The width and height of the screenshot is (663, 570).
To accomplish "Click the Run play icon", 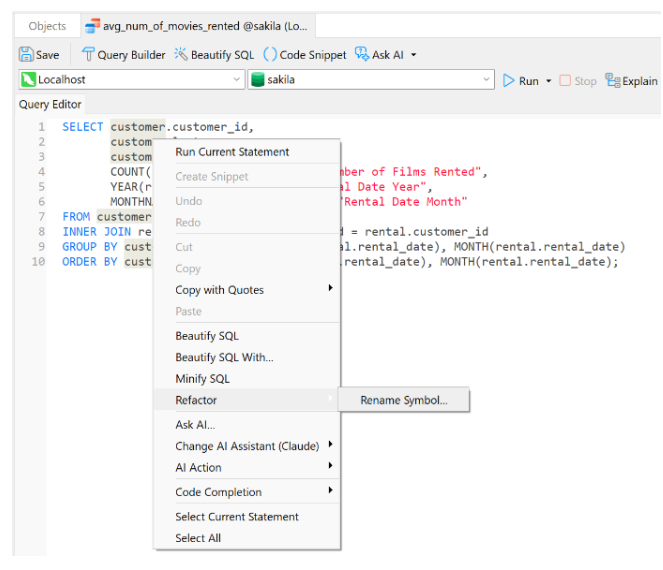I will coord(509,80).
